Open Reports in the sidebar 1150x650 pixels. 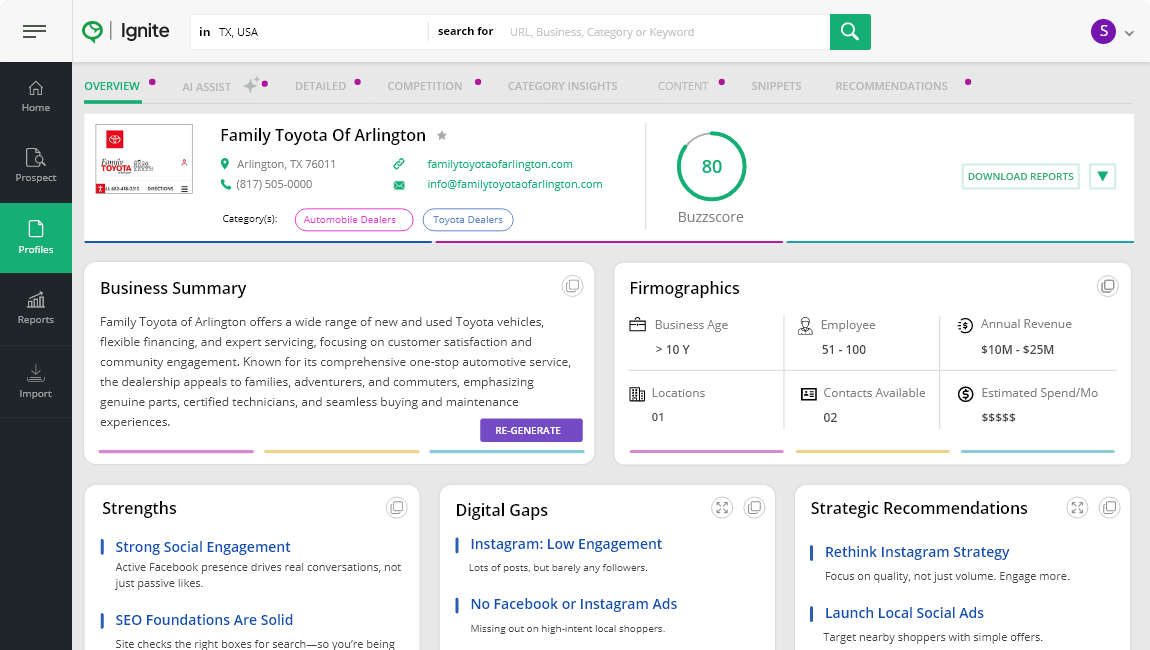tap(36, 308)
